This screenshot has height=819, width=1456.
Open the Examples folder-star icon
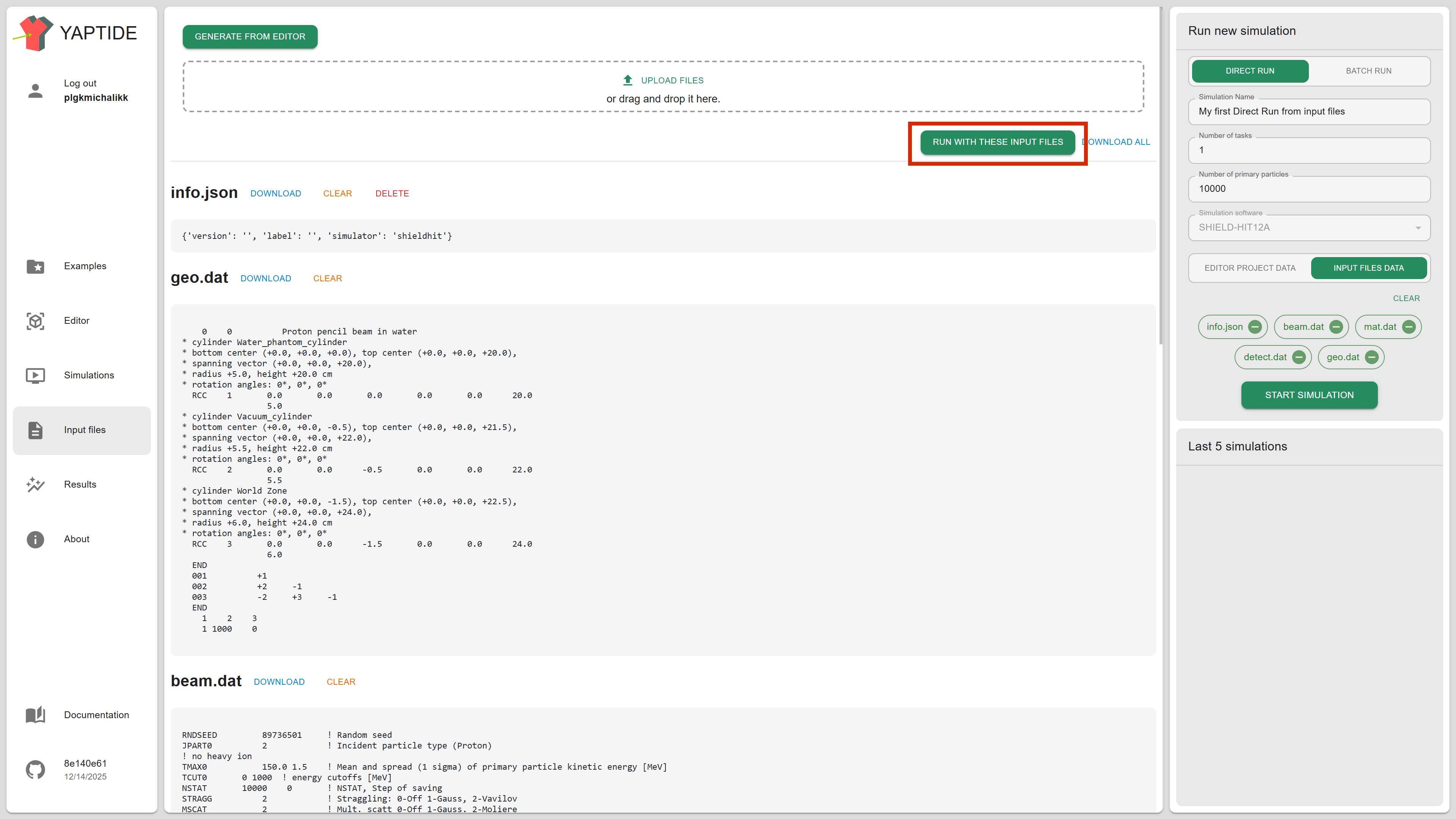pyautogui.click(x=35, y=266)
